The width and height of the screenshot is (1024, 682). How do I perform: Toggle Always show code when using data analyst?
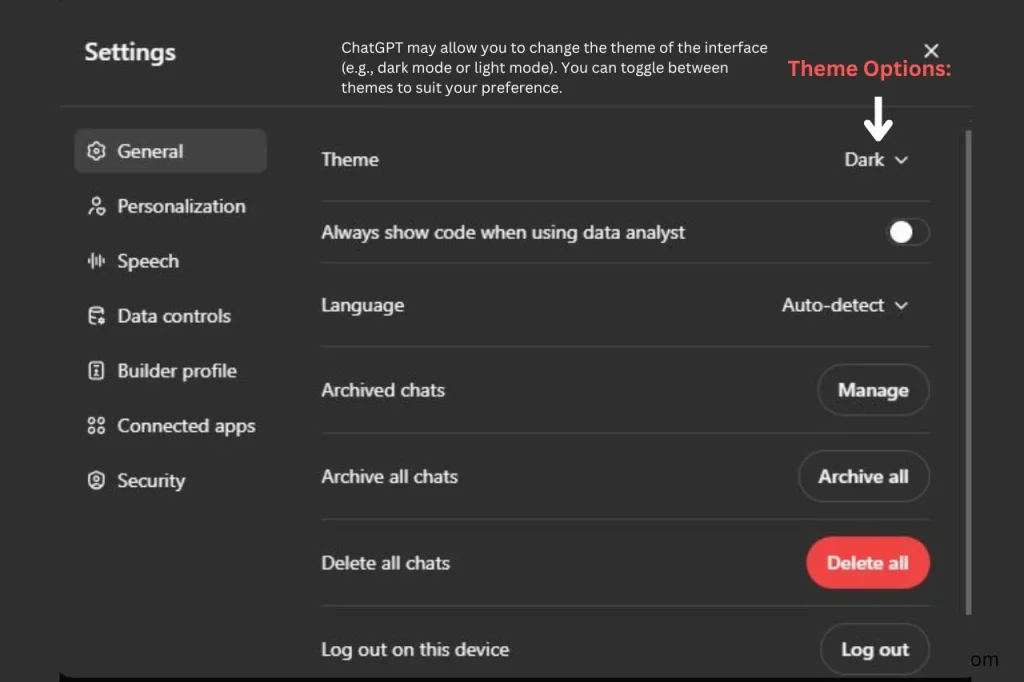908,233
